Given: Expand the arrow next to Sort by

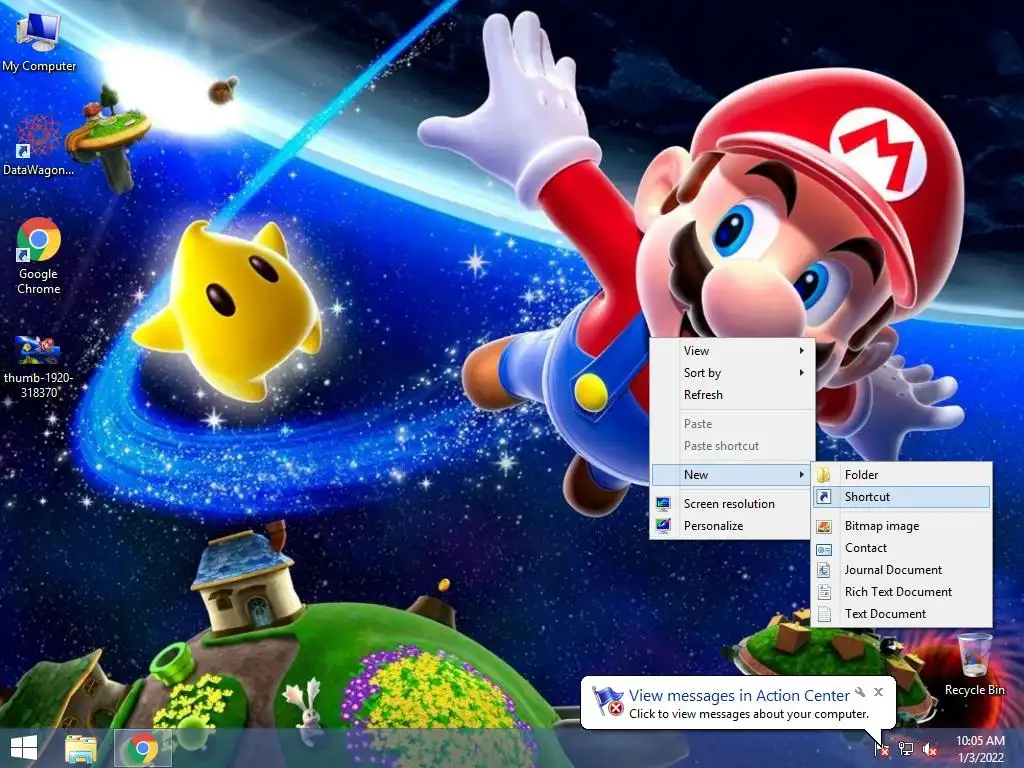Looking at the screenshot, I should click(x=801, y=373).
